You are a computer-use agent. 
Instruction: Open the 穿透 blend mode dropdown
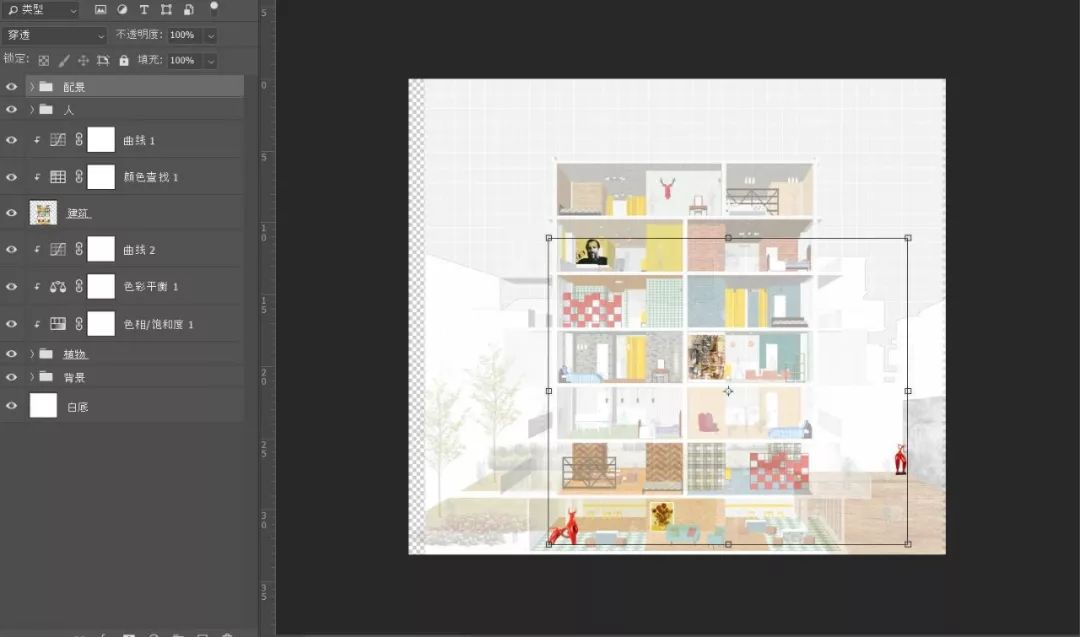(x=54, y=35)
